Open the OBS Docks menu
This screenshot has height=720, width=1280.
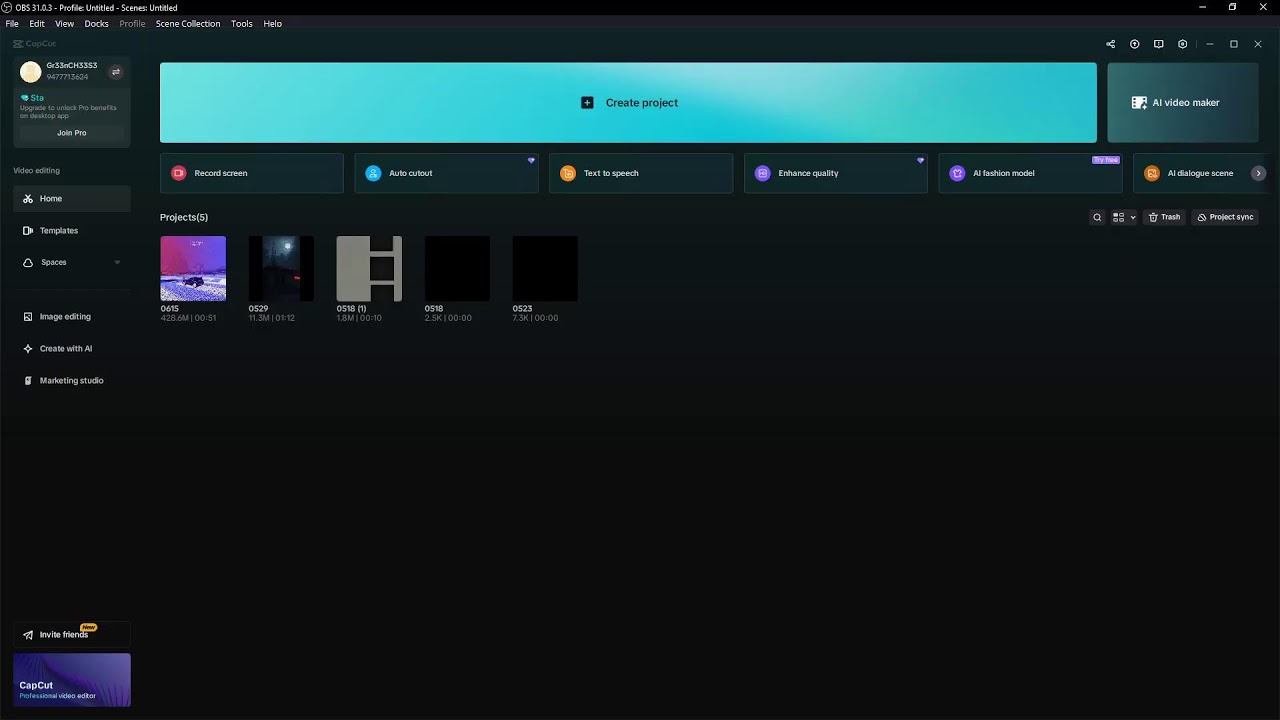pyautogui.click(x=96, y=23)
